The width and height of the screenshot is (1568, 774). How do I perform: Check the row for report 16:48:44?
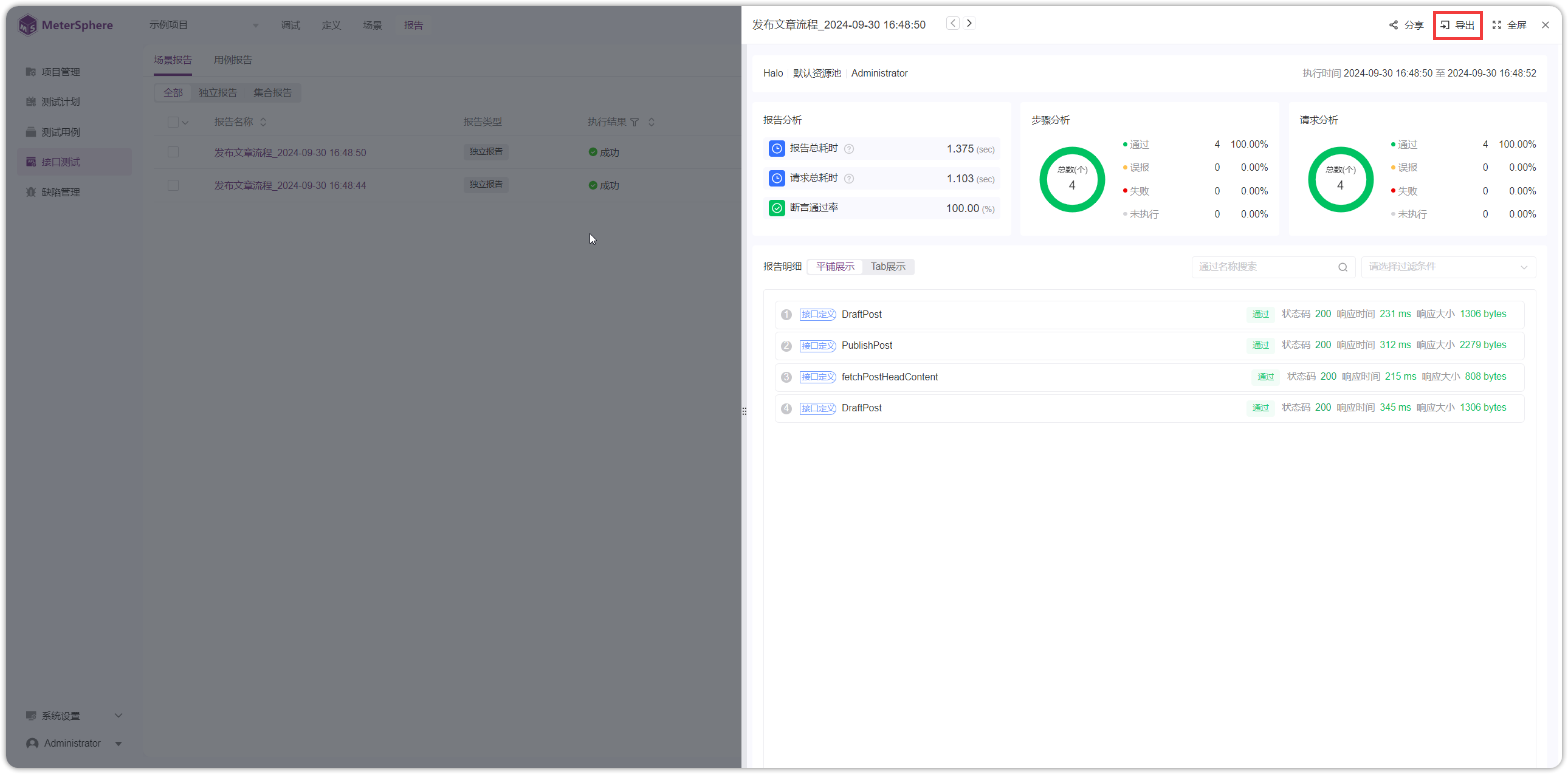pyautogui.click(x=173, y=185)
